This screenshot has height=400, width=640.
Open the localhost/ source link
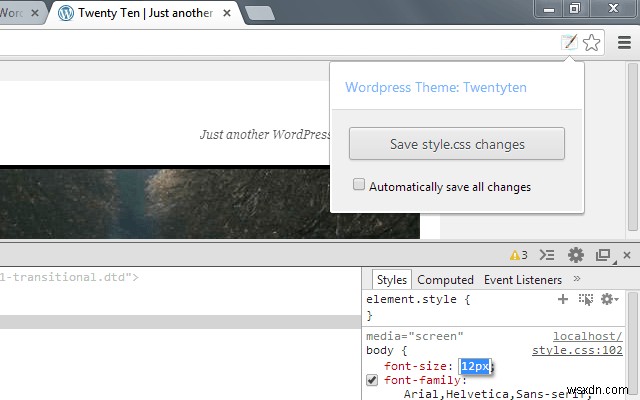588,336
